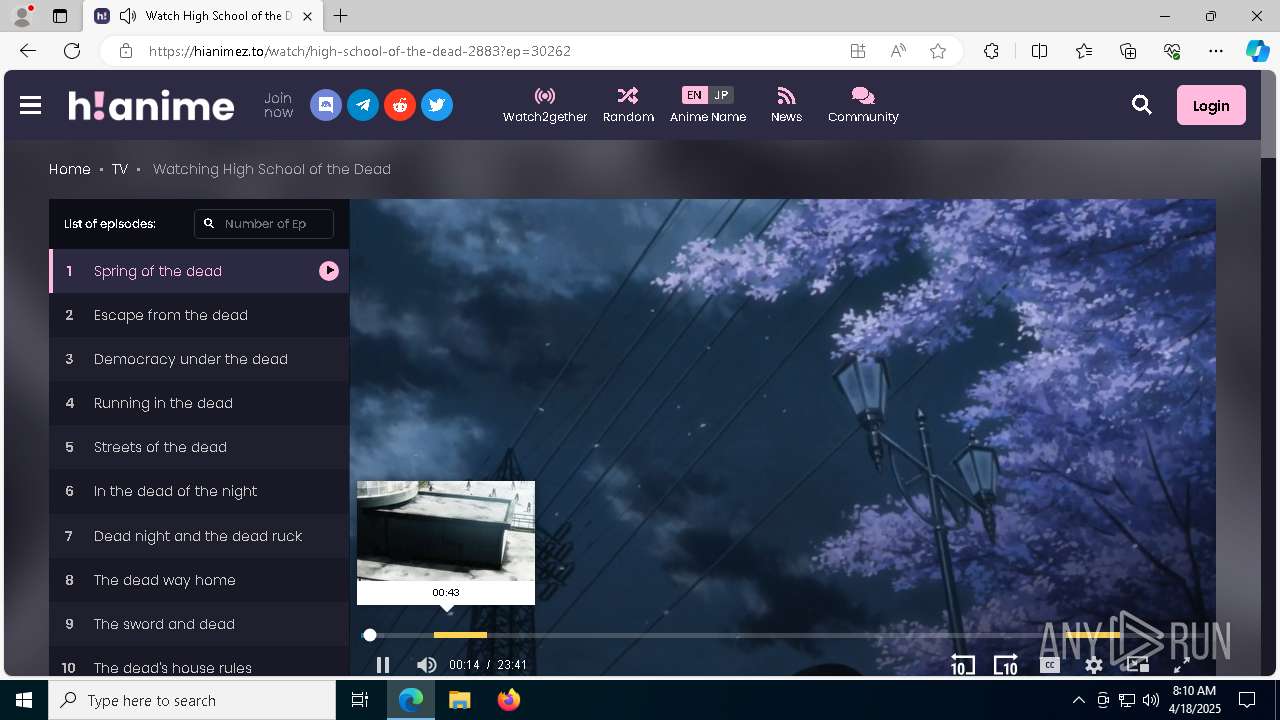Toggle Read aloud in address bar
The width and height of the screenshot is (1280, 720).
[x=898, y=51]
